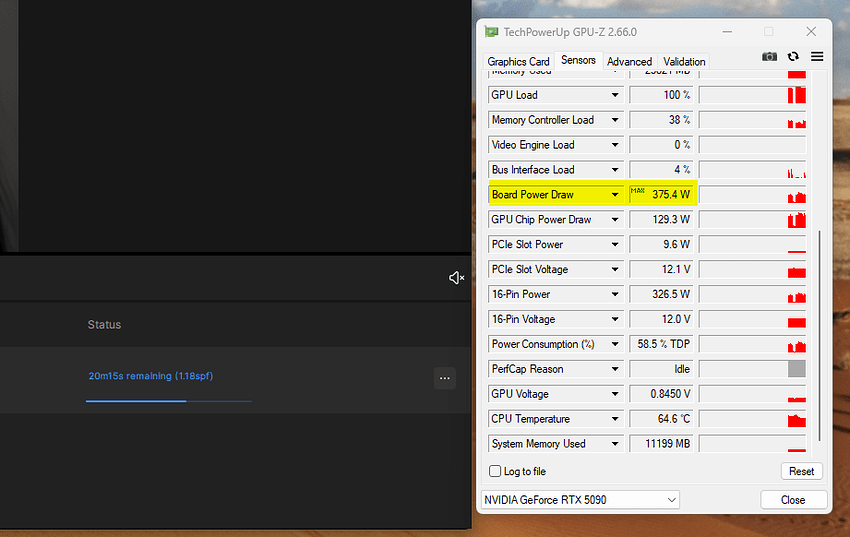Open the 16-Pin Power dropdown
This screenshot has height=537, width=850.
(x=615, y=294)
